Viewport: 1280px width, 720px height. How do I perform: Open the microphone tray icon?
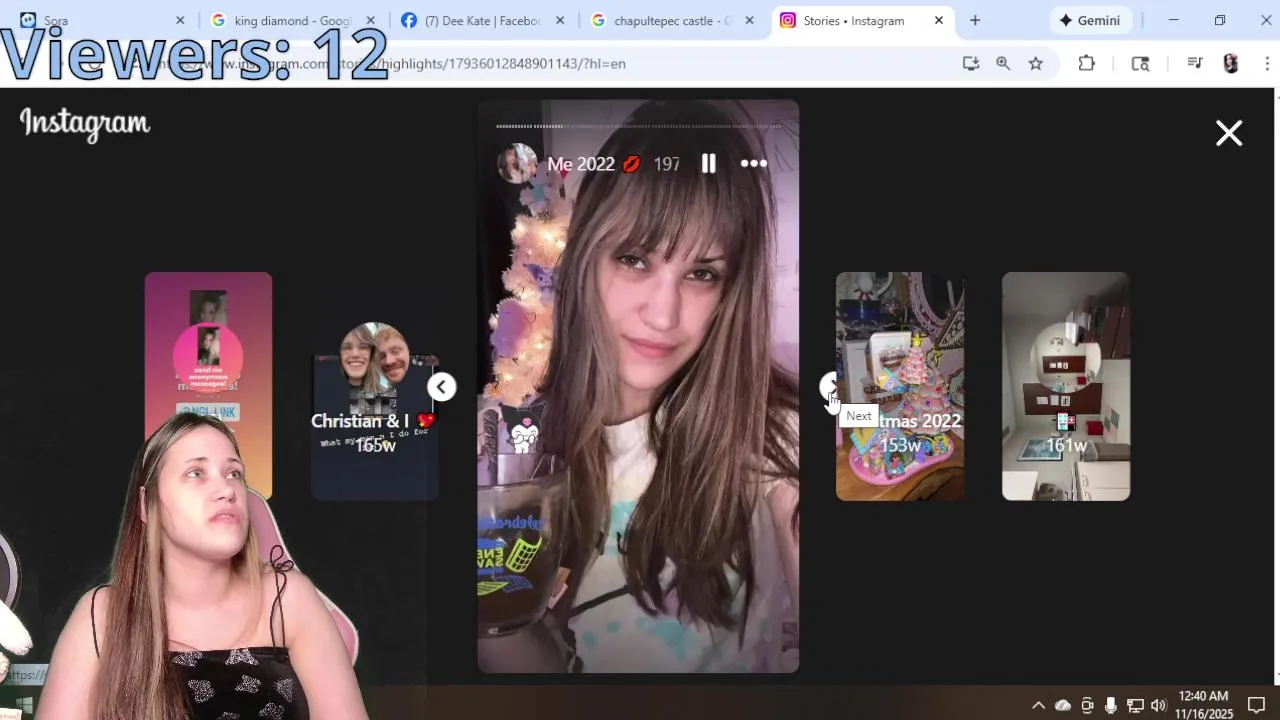pos(1111,705)
